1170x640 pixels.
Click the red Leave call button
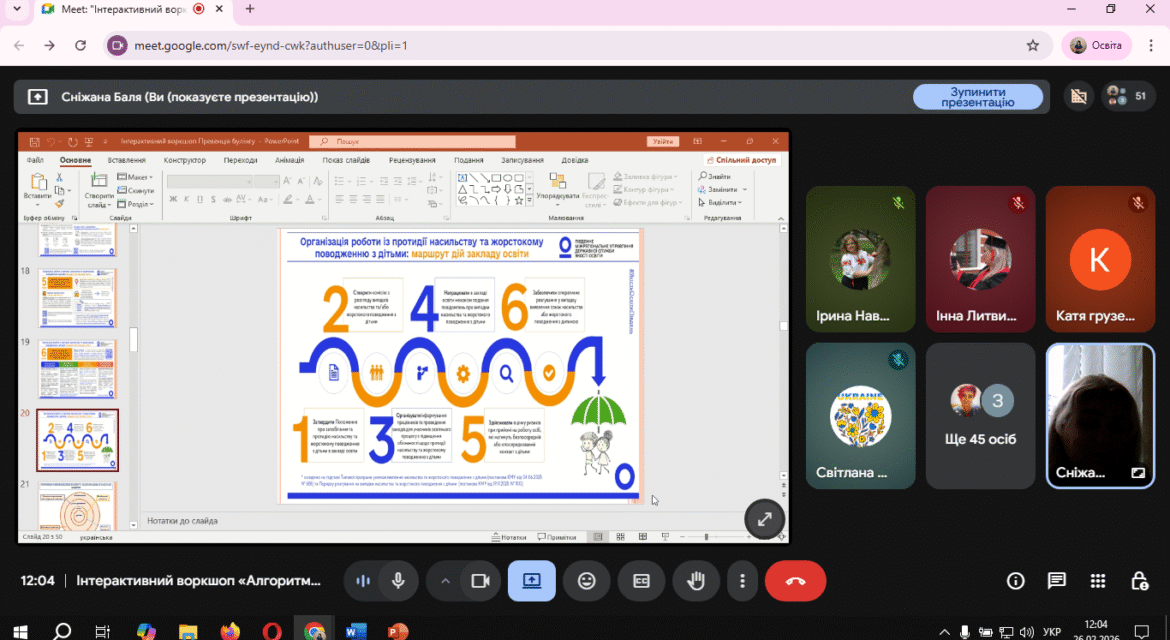pyautogui.click(x=795, y=580)
